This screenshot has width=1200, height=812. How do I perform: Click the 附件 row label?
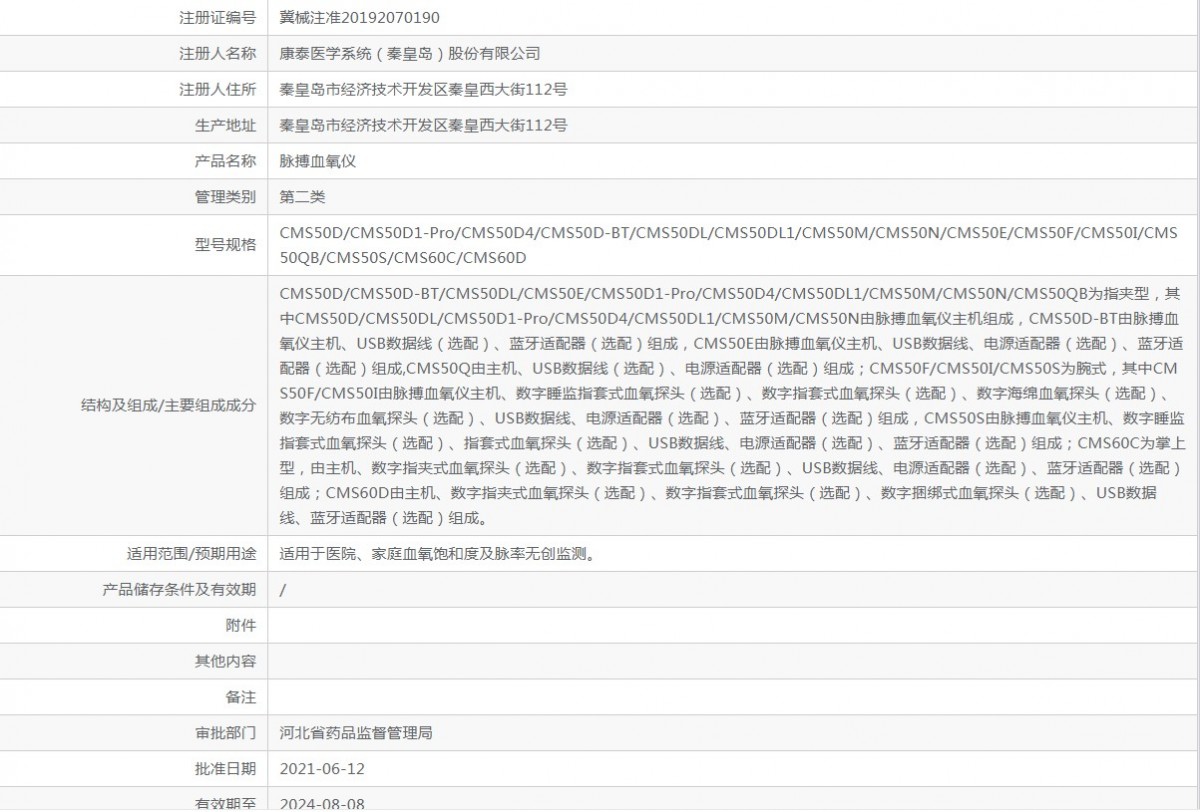click(x=241, y=625)
